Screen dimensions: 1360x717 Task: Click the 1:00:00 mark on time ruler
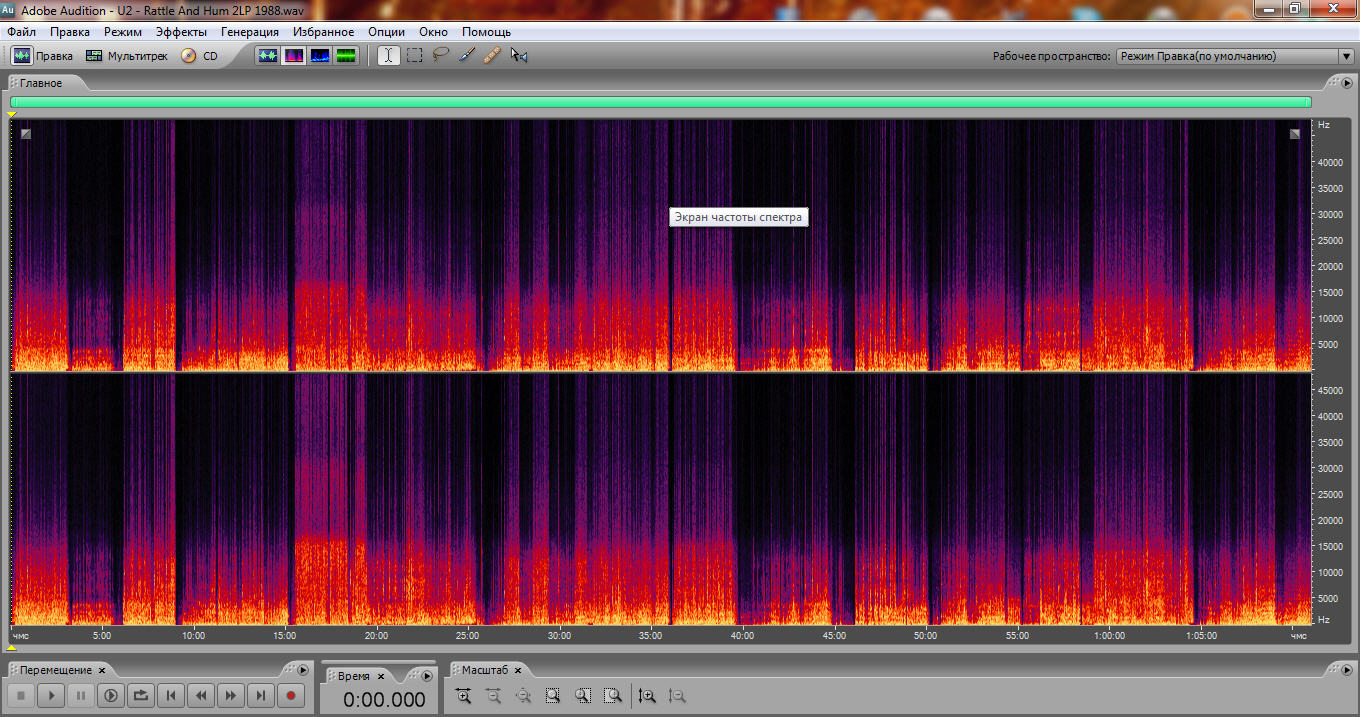1109,635
